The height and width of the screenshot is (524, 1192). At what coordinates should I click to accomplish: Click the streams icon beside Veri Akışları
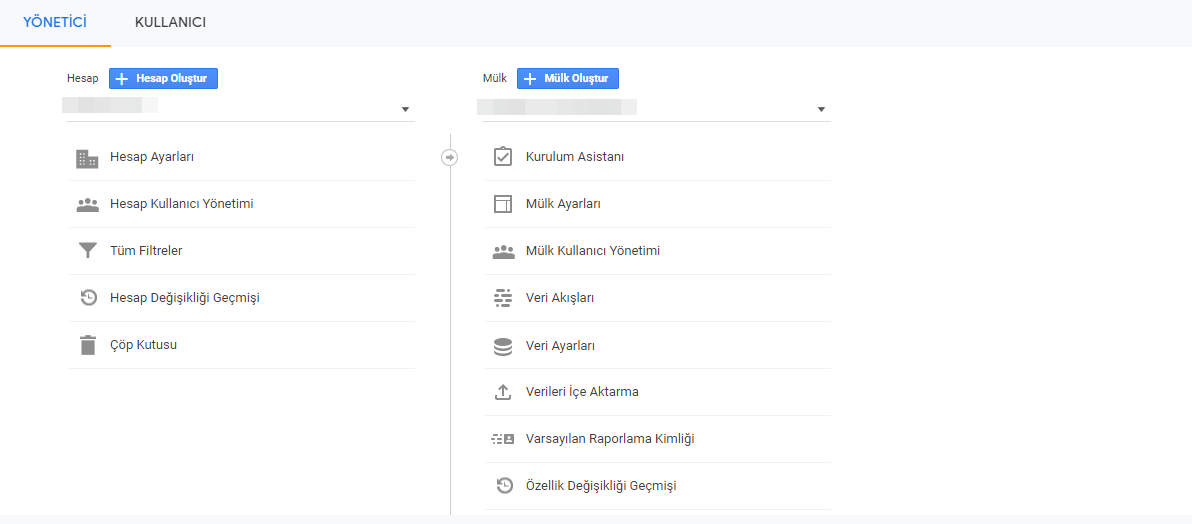point(502,298)
